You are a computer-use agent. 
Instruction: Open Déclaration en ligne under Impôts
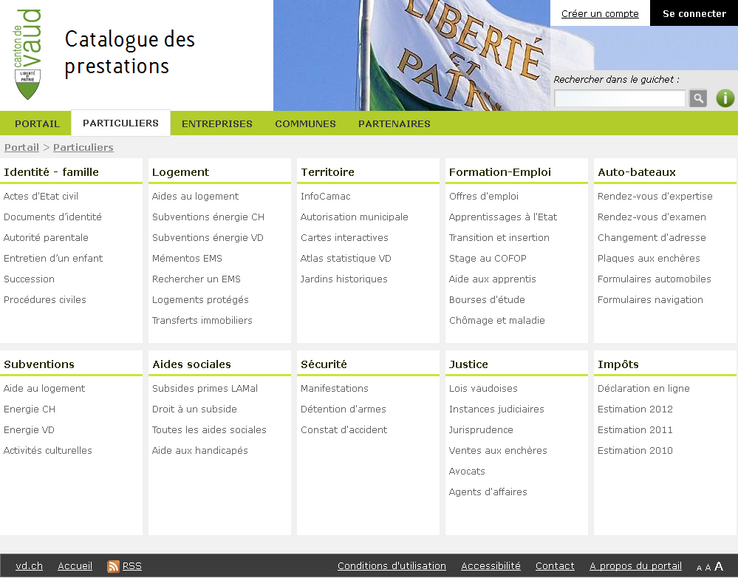643,388
